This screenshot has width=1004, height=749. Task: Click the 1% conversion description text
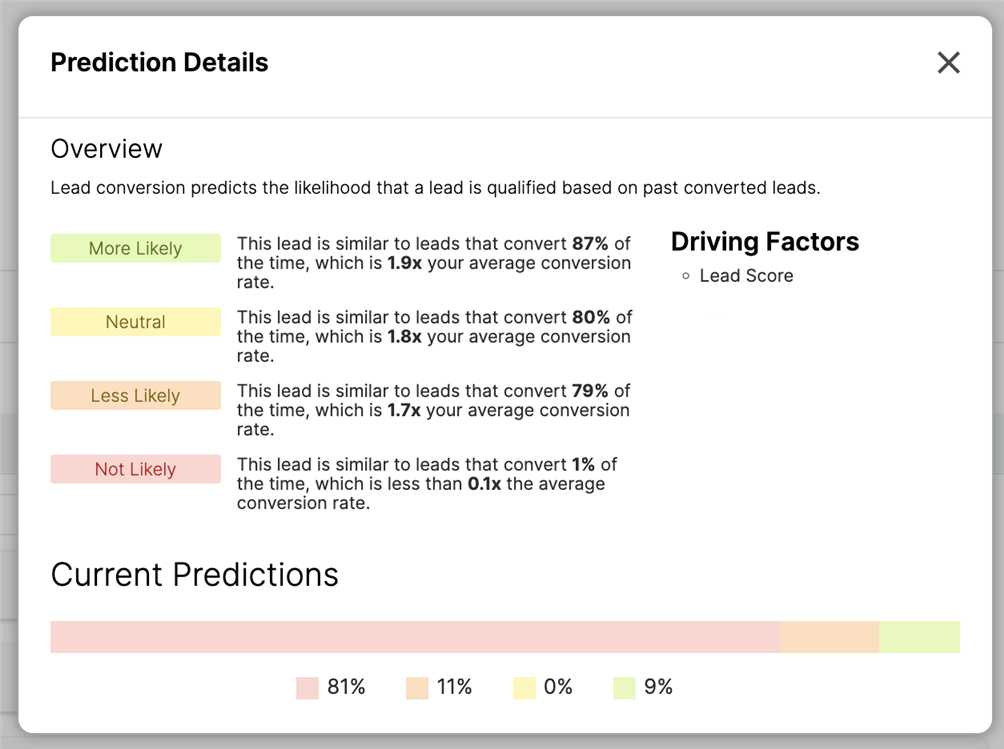coord(427,484)
